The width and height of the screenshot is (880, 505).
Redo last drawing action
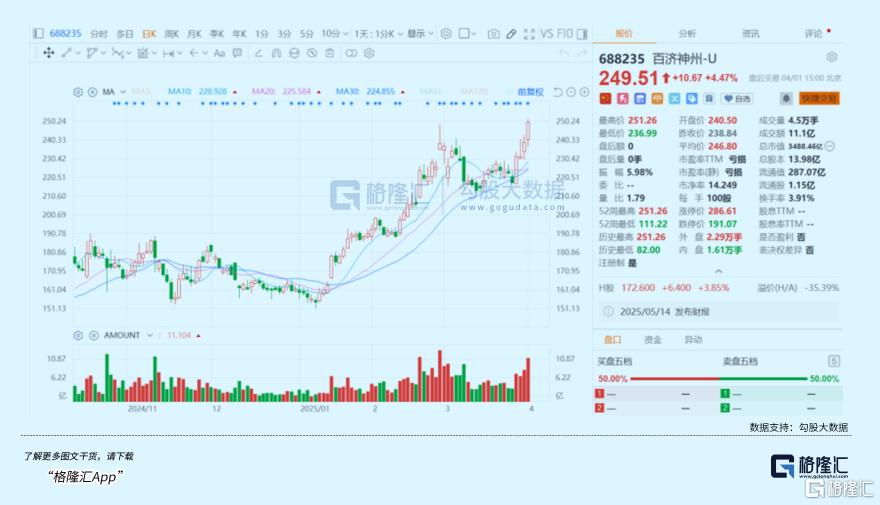pos(582,53)
